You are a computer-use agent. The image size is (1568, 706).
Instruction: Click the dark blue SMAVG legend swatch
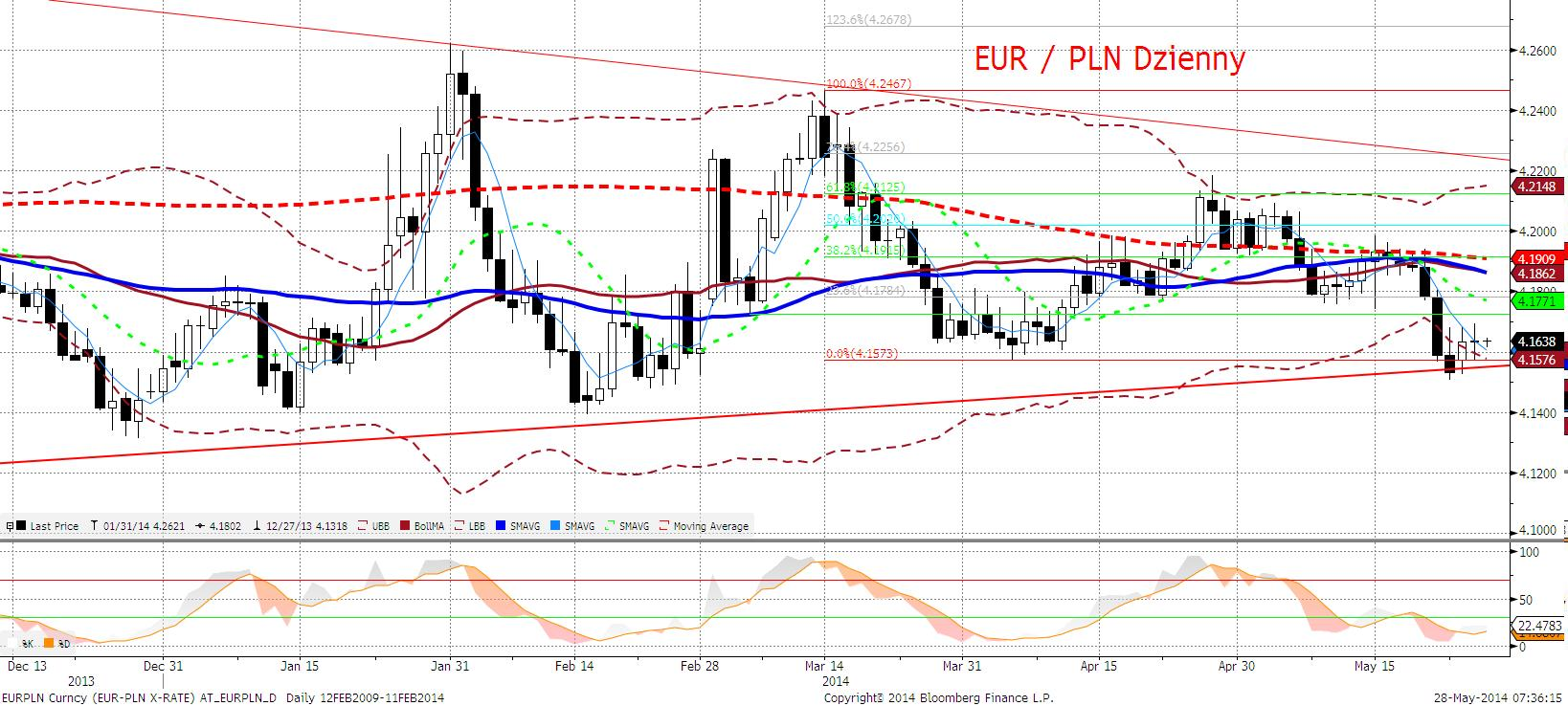coord(501,526)
